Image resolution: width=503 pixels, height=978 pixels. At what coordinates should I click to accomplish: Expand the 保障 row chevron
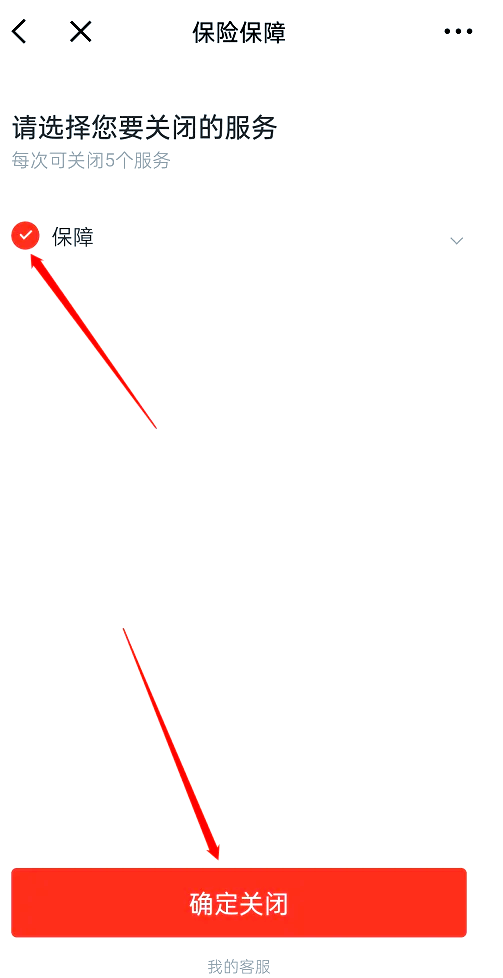point(457,241)
